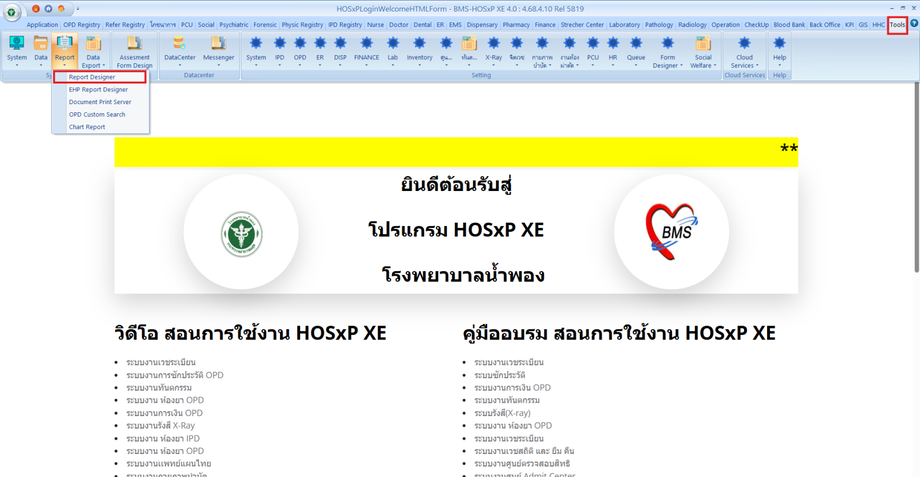Viewport: 920px width, 477px height.
Task: Open link ระบบงานการซักประวัติ OPD
Action: coord(175,375)
